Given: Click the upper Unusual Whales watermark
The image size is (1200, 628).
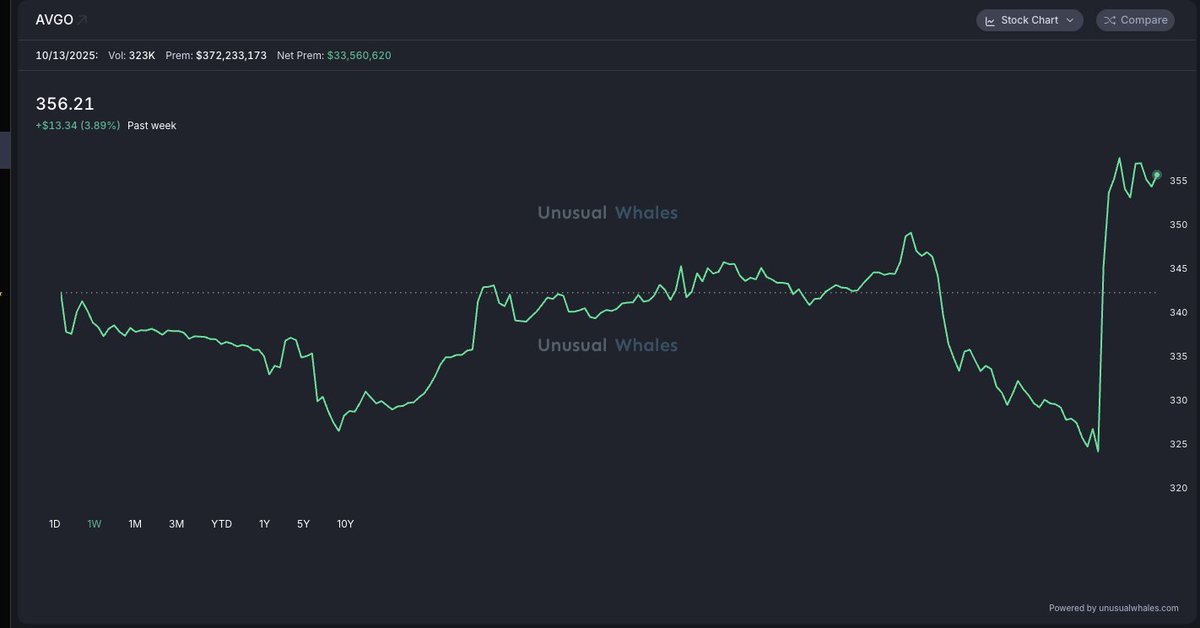Looking at the screenshot, I should click(607, 213).
